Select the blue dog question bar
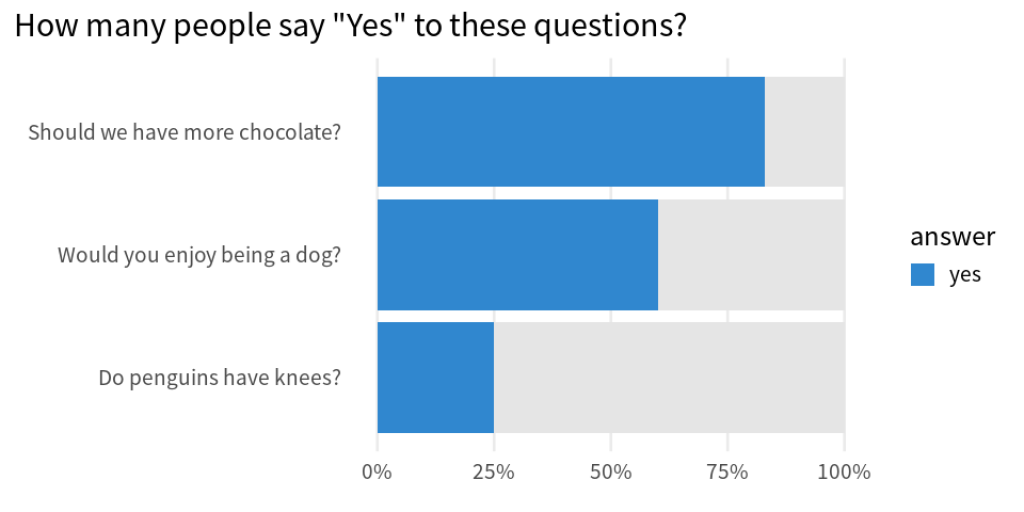This screenshot has height=512, width=1024. click(517, 254)
